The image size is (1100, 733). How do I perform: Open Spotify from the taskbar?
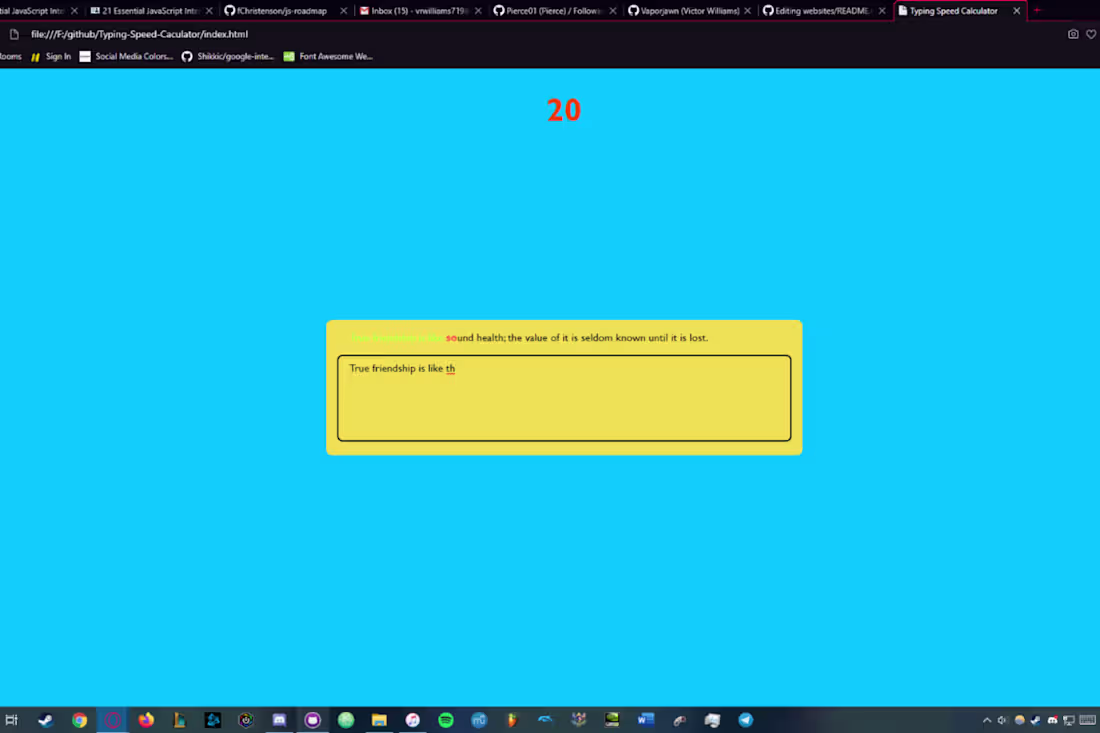click(x=445, y=720)
